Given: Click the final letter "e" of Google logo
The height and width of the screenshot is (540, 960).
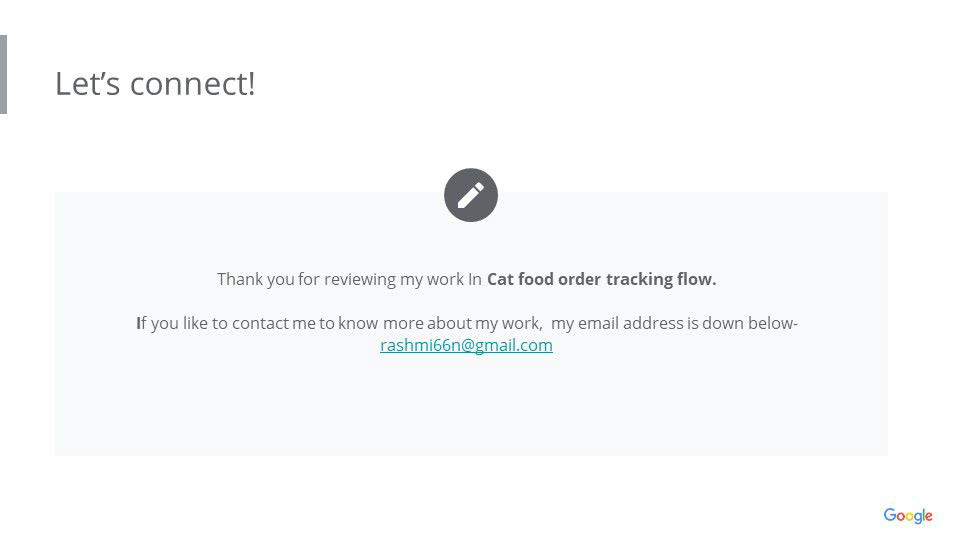Looking at the screenshot, I should coord(928,516).
